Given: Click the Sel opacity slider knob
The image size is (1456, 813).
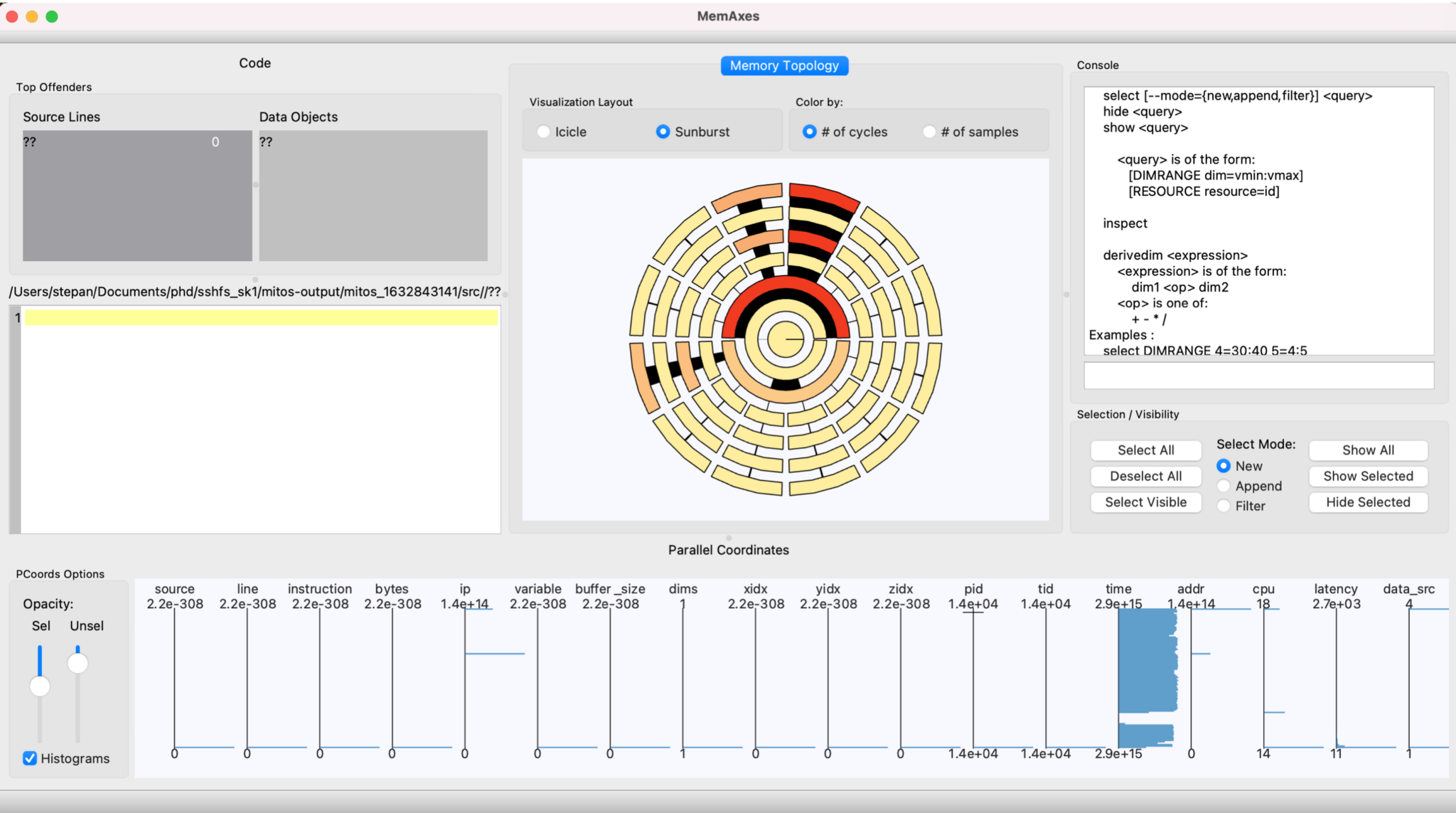Looking at the screenshot, I should click(40, 686).
